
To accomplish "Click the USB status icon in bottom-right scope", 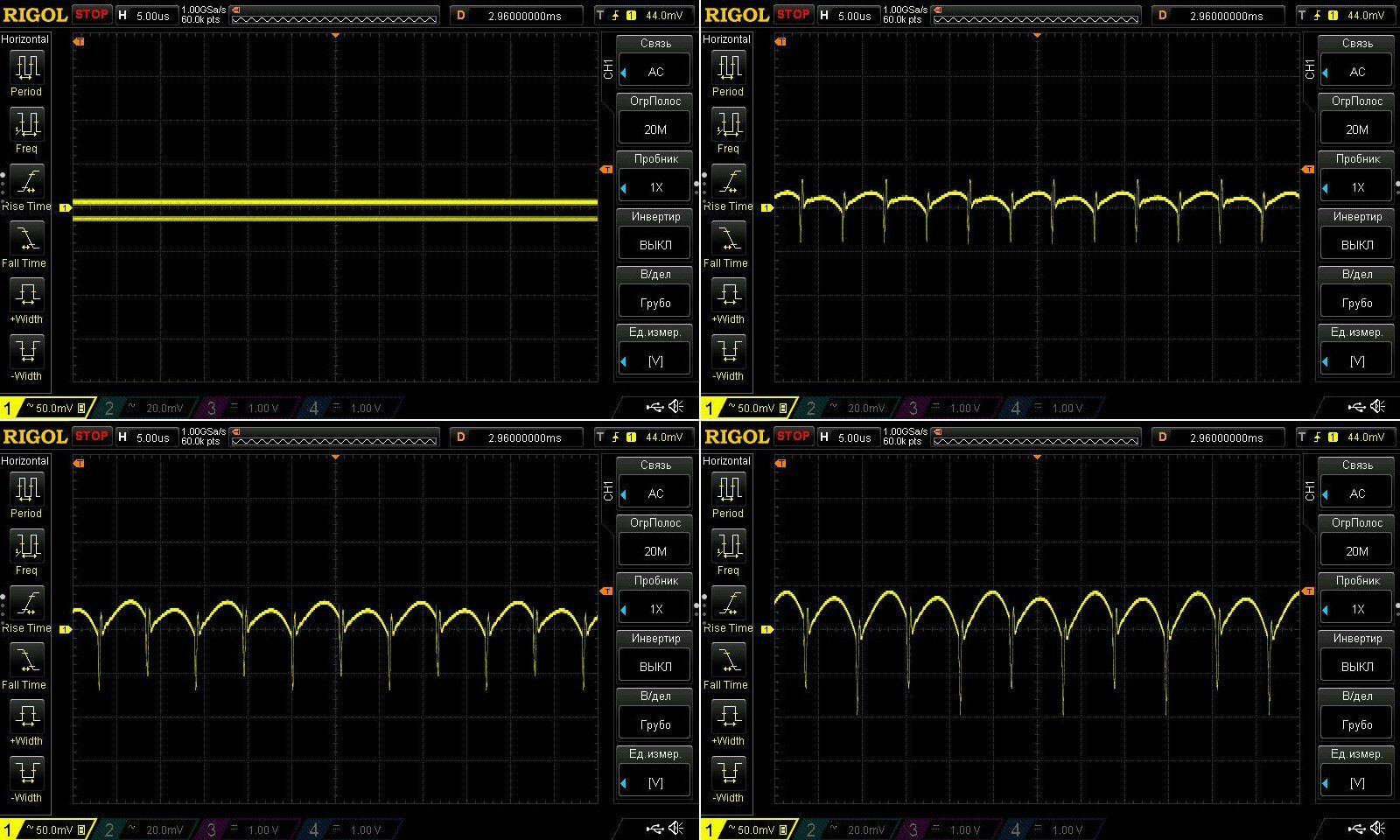I will pyautogui.click(x=1355, y=828).
